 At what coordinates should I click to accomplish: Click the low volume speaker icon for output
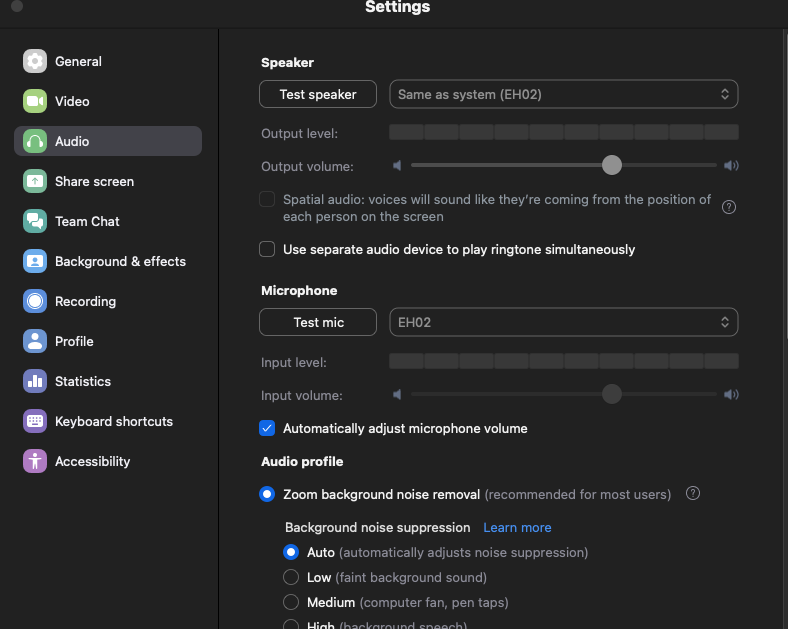(x=397, y=165)
